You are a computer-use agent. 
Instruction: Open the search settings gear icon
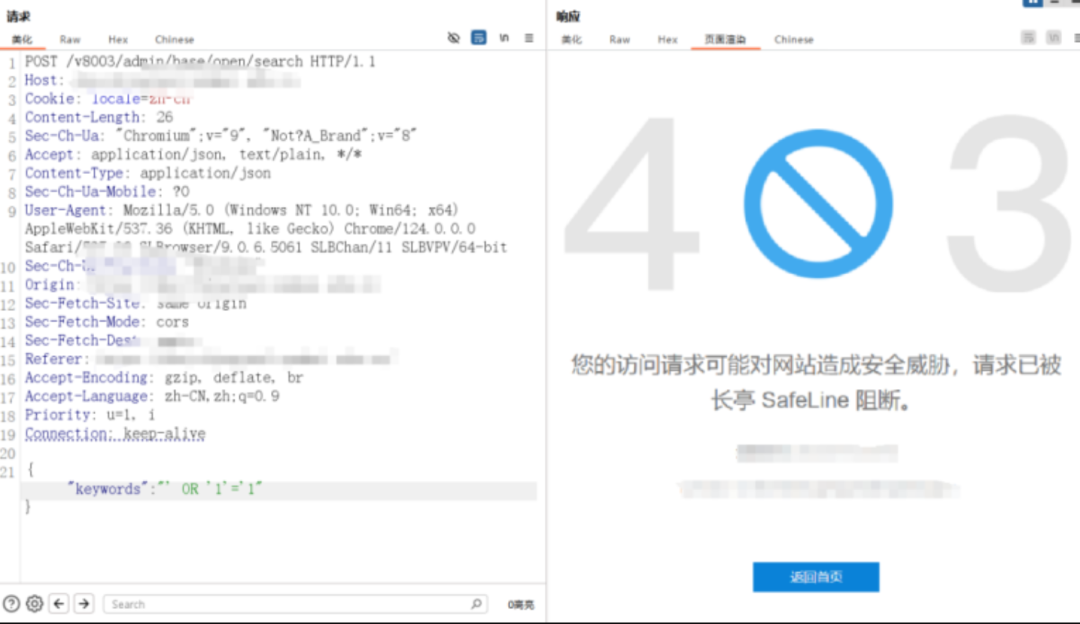(x=34, y=604)
